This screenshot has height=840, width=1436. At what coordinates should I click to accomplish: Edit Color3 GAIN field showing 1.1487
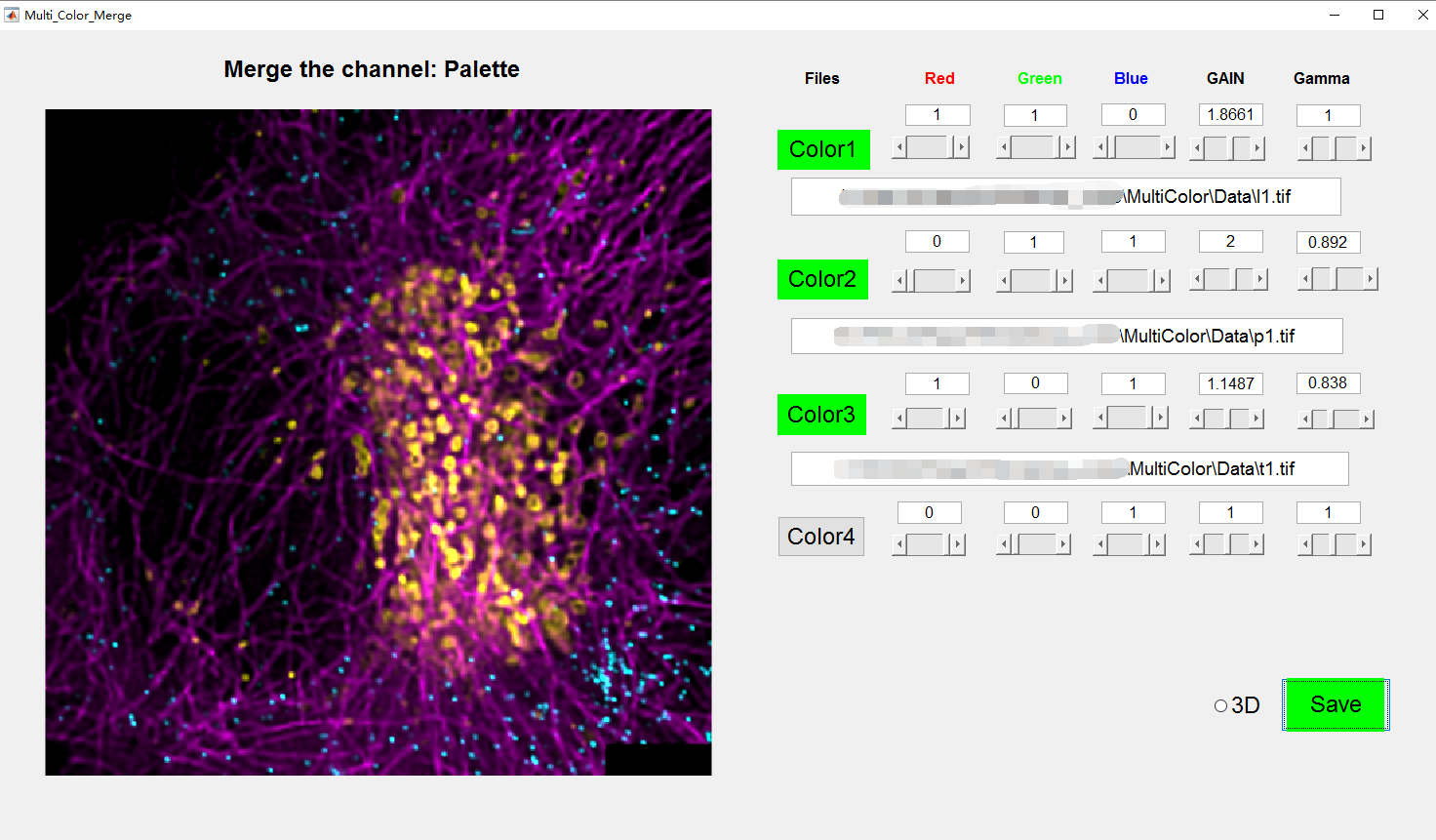click(1230, 383)
